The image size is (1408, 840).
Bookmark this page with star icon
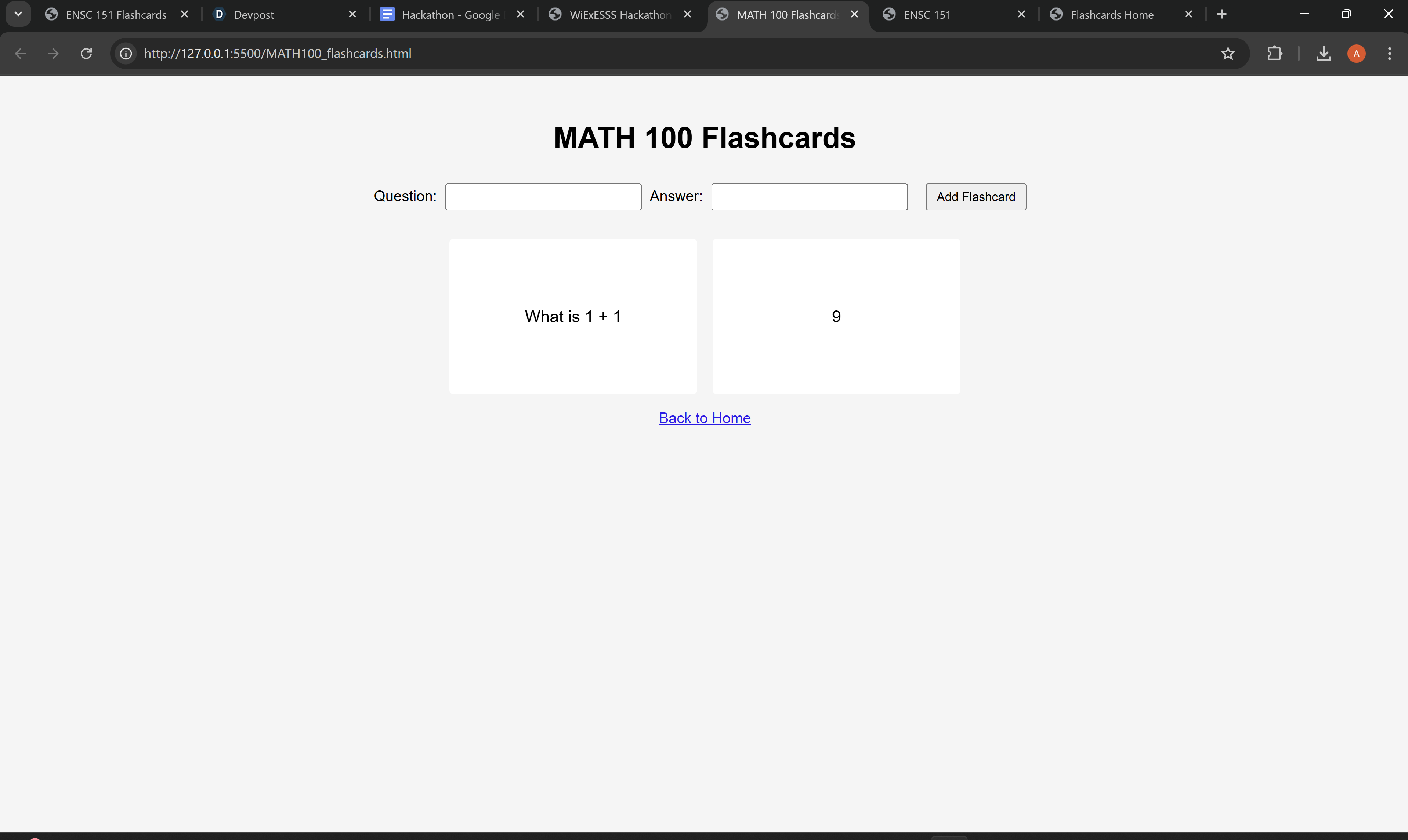click(x=1227, y=53)
